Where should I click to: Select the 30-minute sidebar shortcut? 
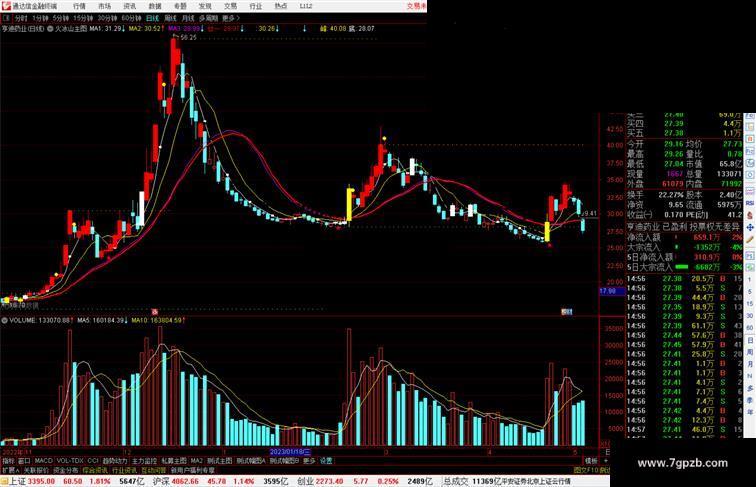click(750, 316)
